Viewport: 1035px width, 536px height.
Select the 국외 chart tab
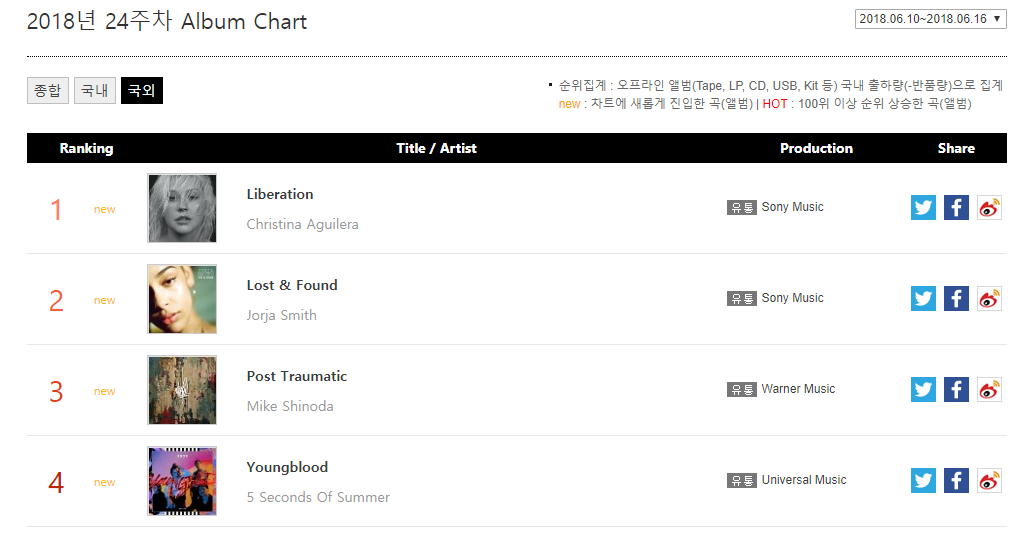[142, 91]
